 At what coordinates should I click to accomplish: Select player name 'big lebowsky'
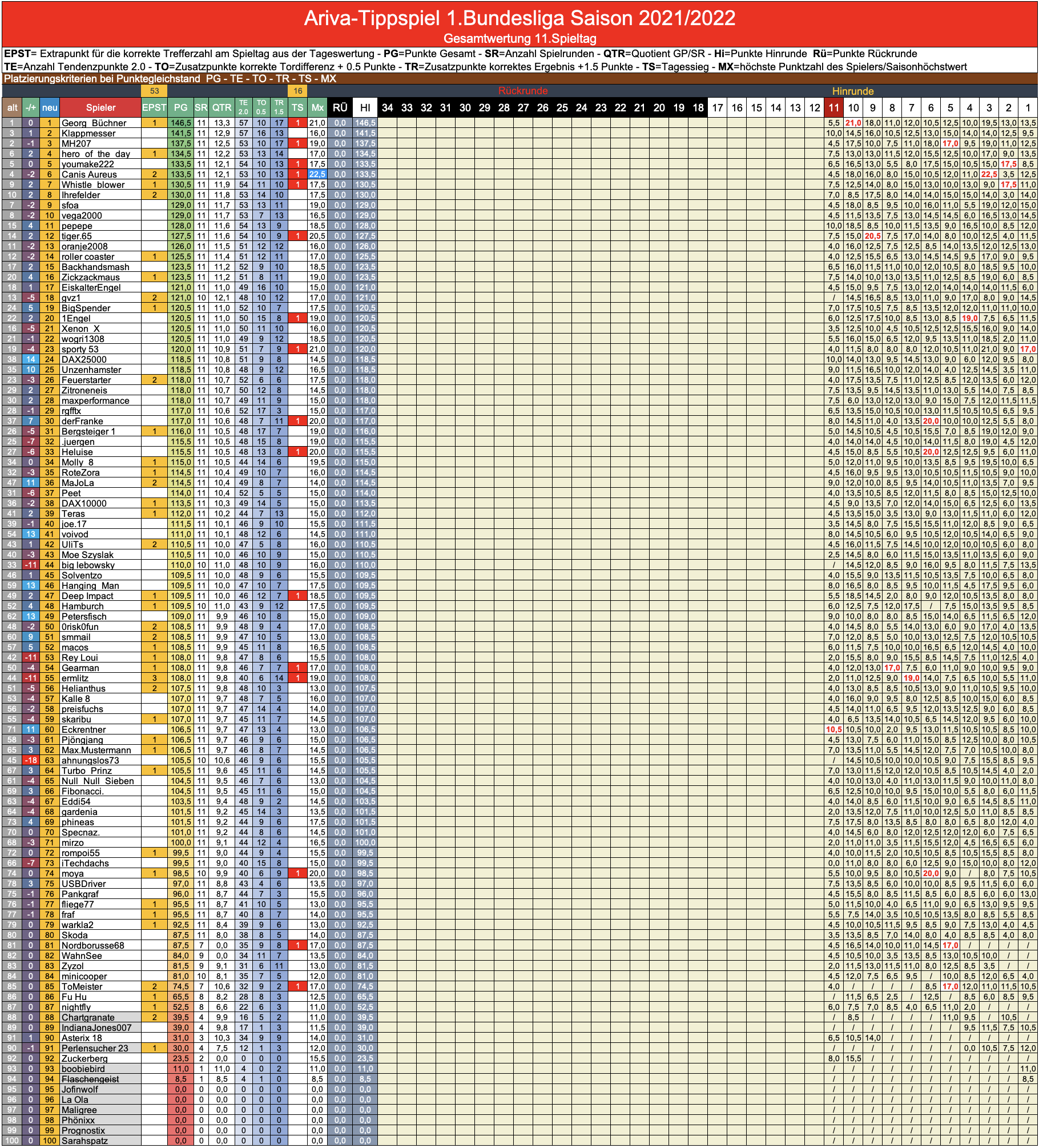[88, 565]
